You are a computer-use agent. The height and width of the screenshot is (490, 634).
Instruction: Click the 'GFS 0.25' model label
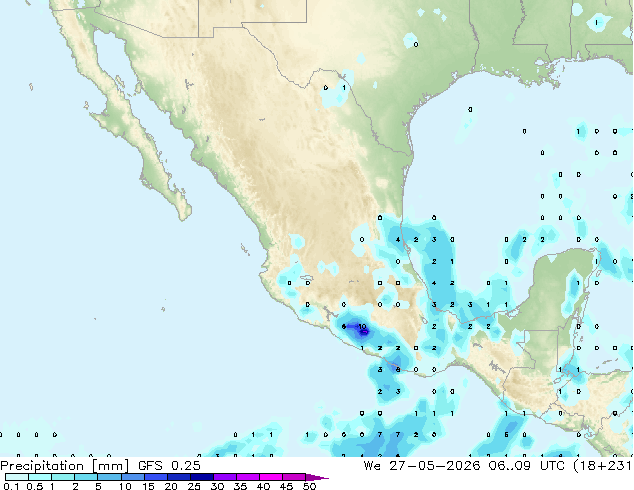pos(169,466)
